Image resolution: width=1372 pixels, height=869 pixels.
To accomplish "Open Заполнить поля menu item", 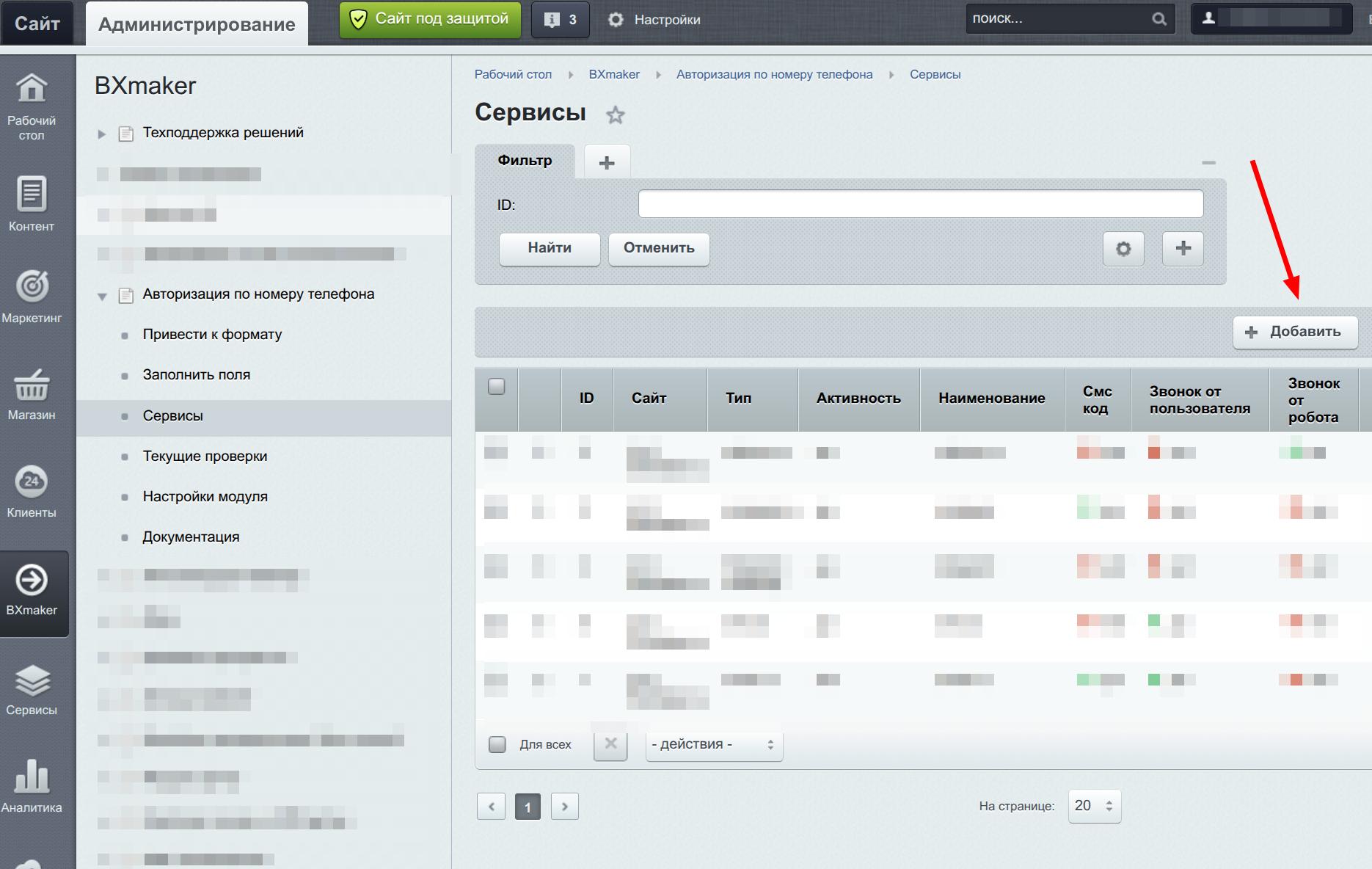I will point(197,374).
